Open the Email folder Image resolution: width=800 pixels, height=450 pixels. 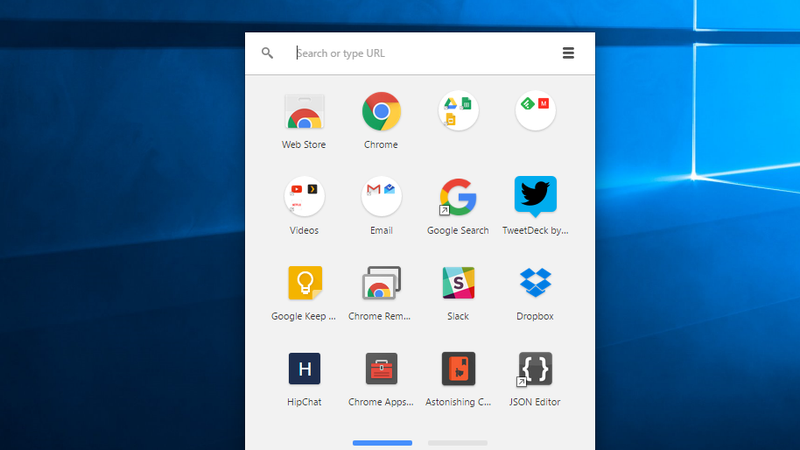click(x=381, y=196)
